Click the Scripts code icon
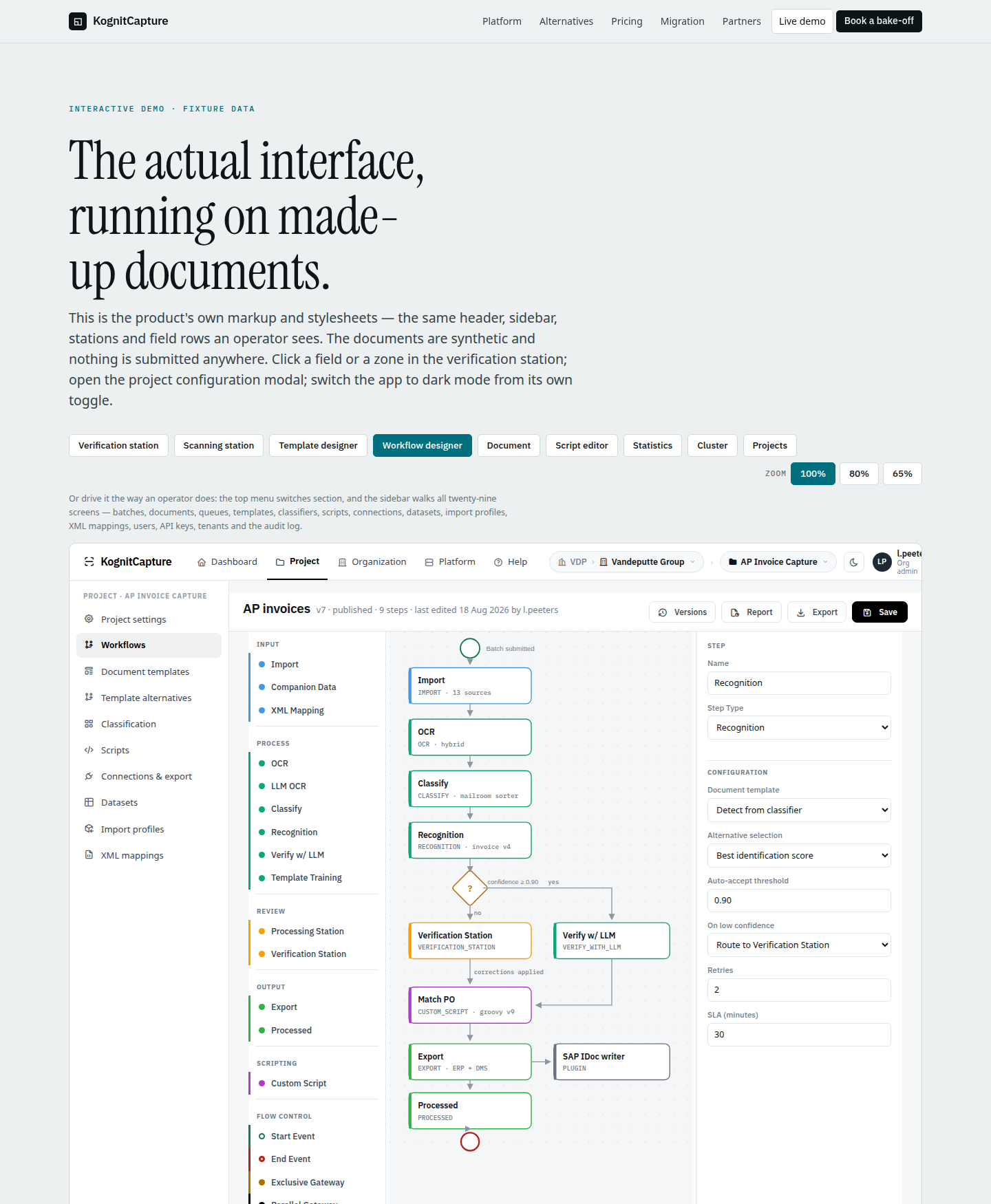 point(89,750)
